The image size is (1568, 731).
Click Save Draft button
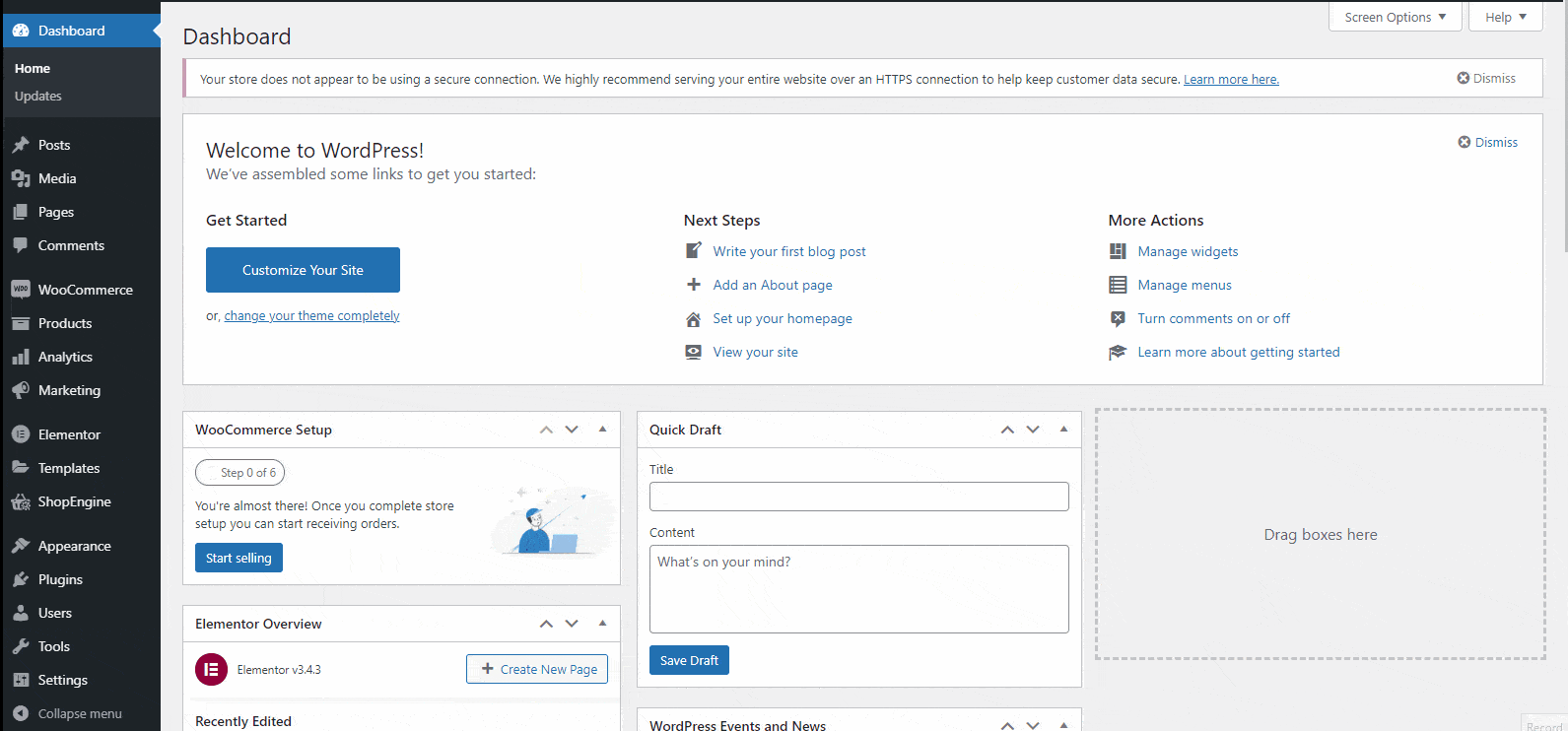[x=689, y=660]
